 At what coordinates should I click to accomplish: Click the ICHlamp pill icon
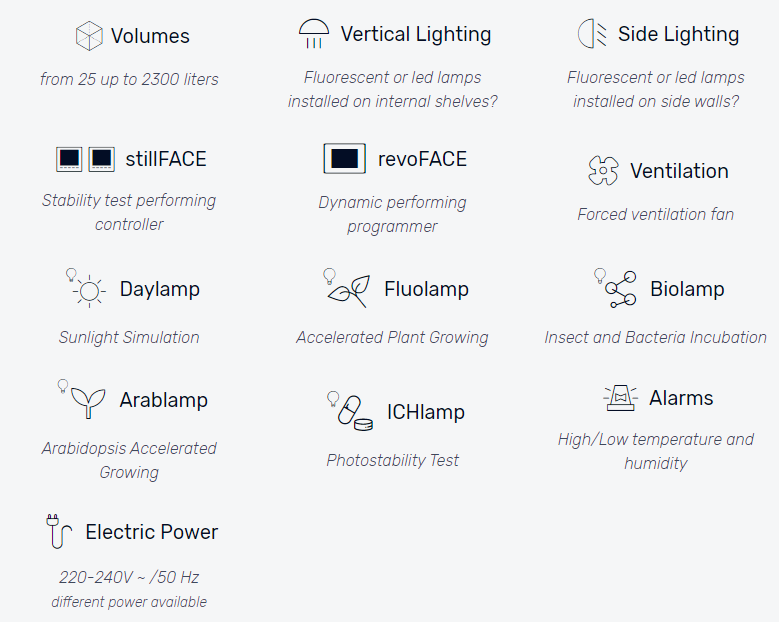tap(350, 411)
